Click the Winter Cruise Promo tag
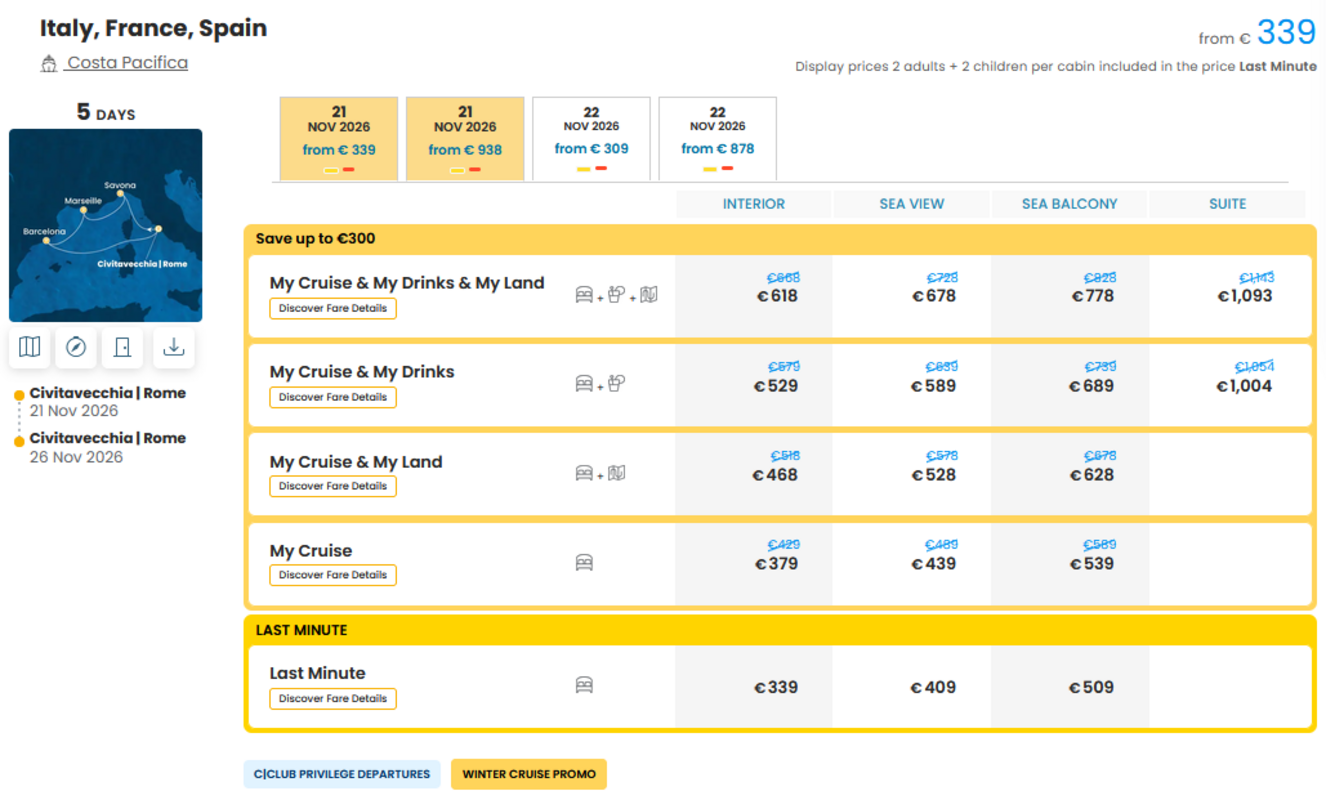This screenshot has height=800, width=1326. click(529, 774)
